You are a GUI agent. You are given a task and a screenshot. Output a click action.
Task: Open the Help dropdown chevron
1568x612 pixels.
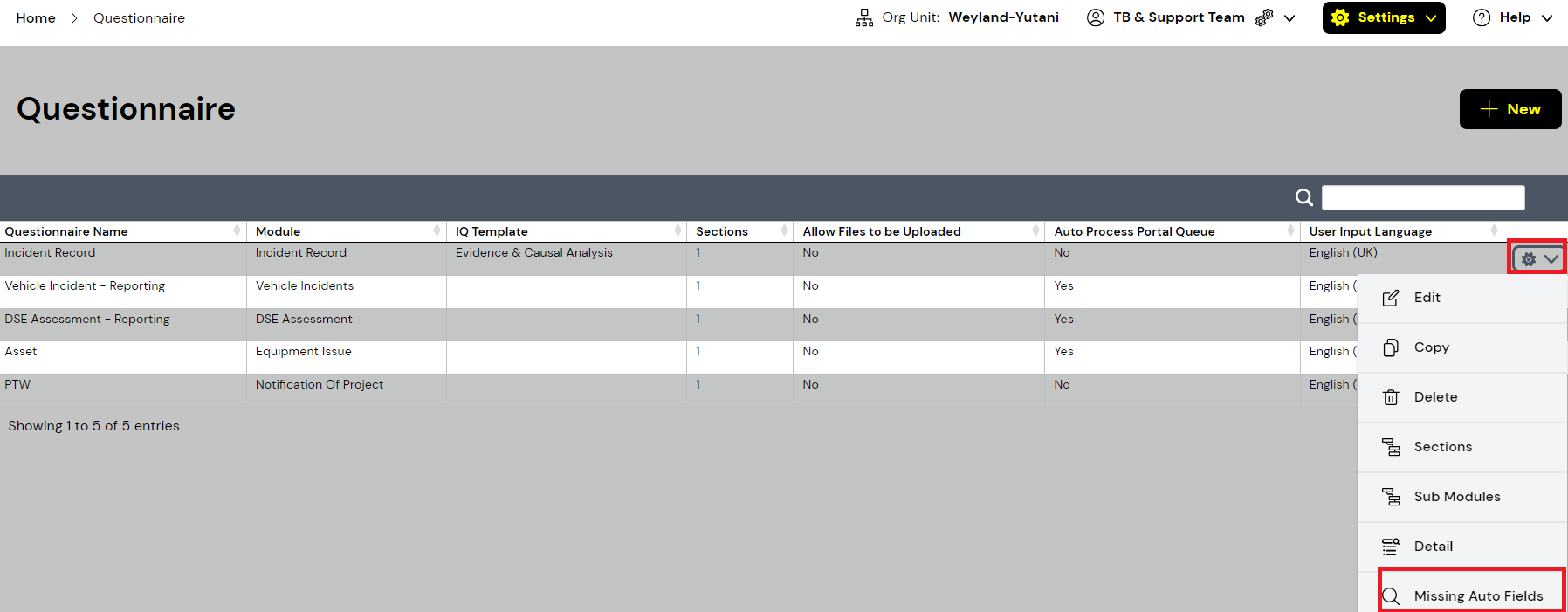(x=1546, y=17)
